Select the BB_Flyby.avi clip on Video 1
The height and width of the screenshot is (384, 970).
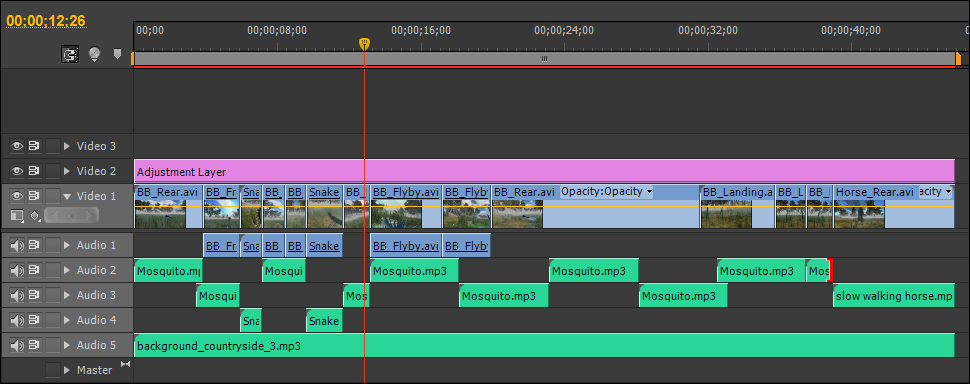pyautogui.click(x=406, y=207)
